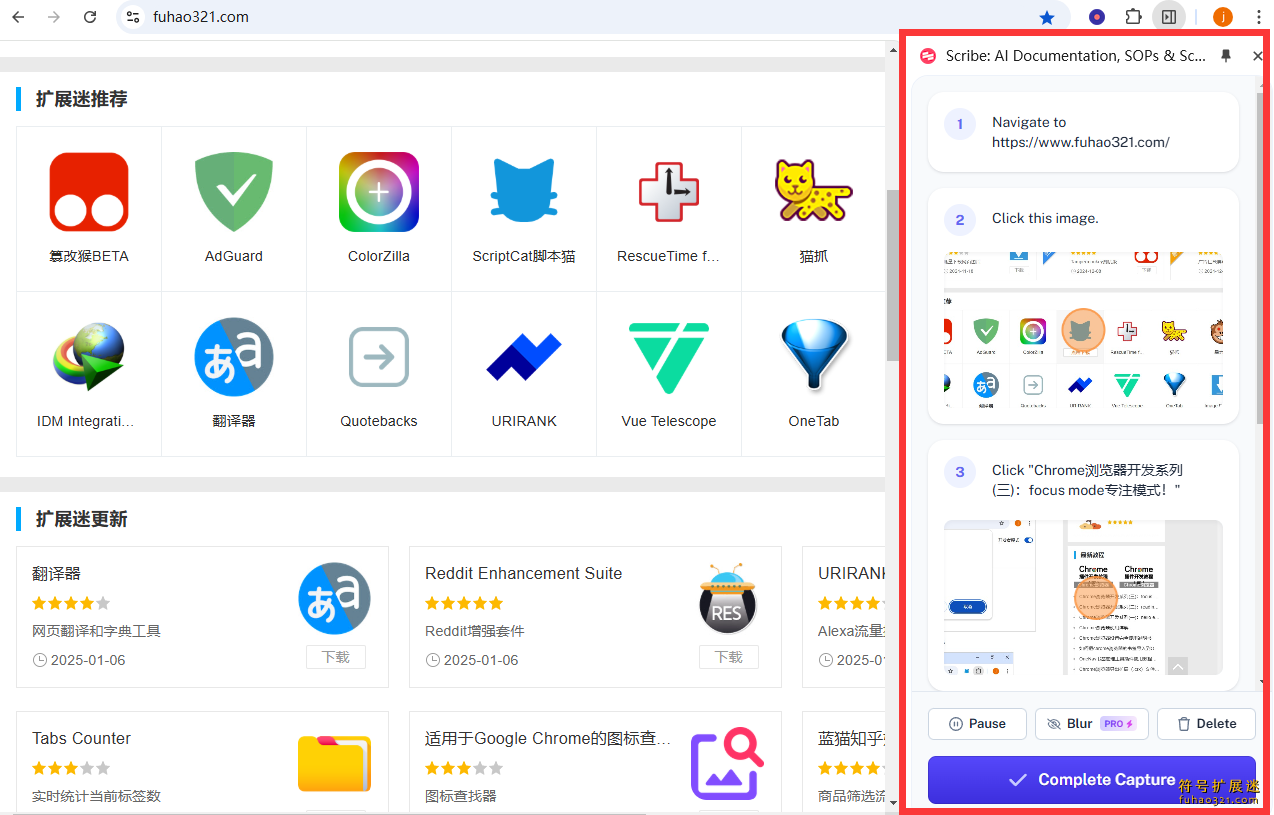This screenshot has width=1274, height=815.
Task: Pause the Scribe capture
Action: (x=977, y=724)
